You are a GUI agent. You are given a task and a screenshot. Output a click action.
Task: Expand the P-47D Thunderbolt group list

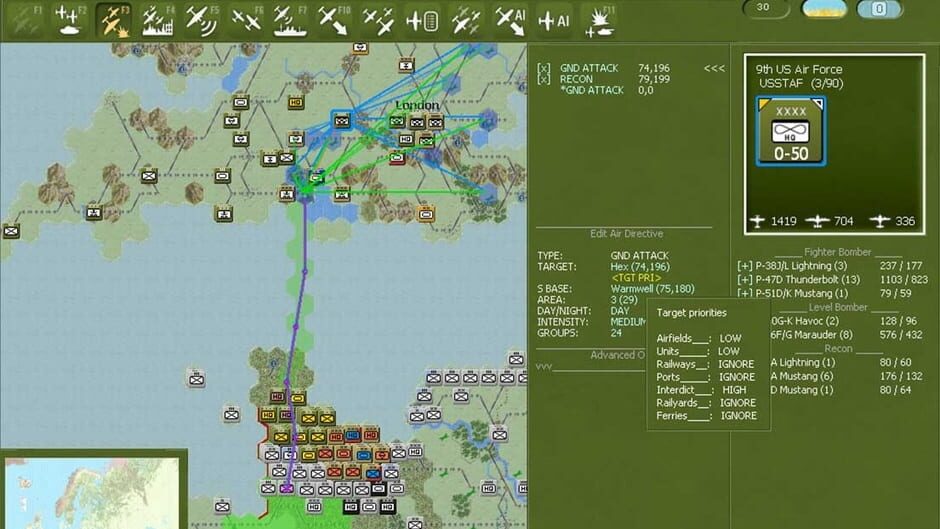745,279
